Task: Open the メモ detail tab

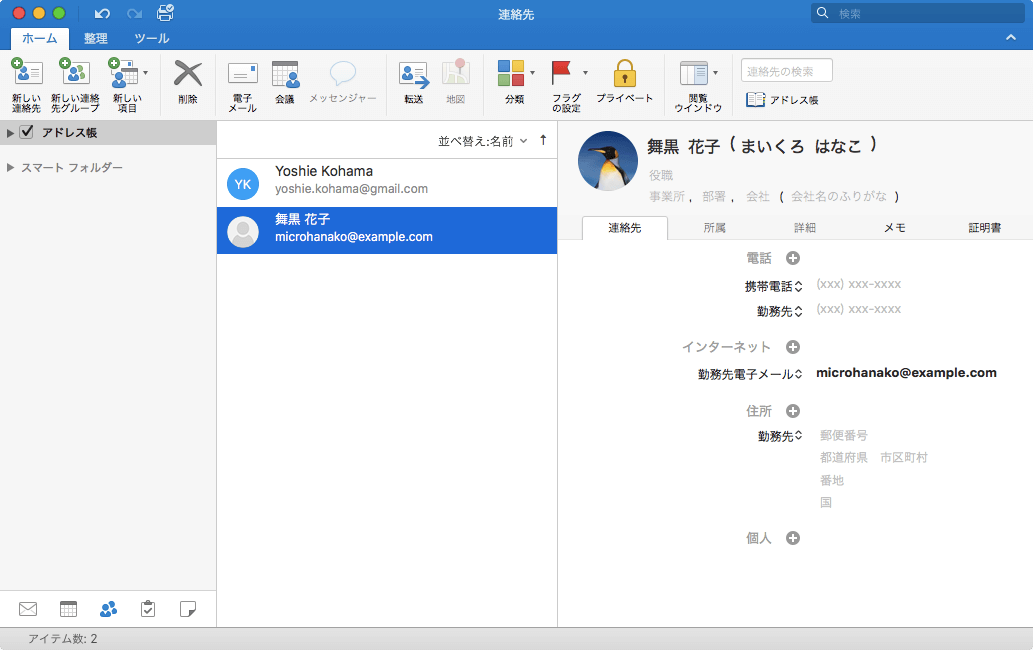Action: point(894,228)
